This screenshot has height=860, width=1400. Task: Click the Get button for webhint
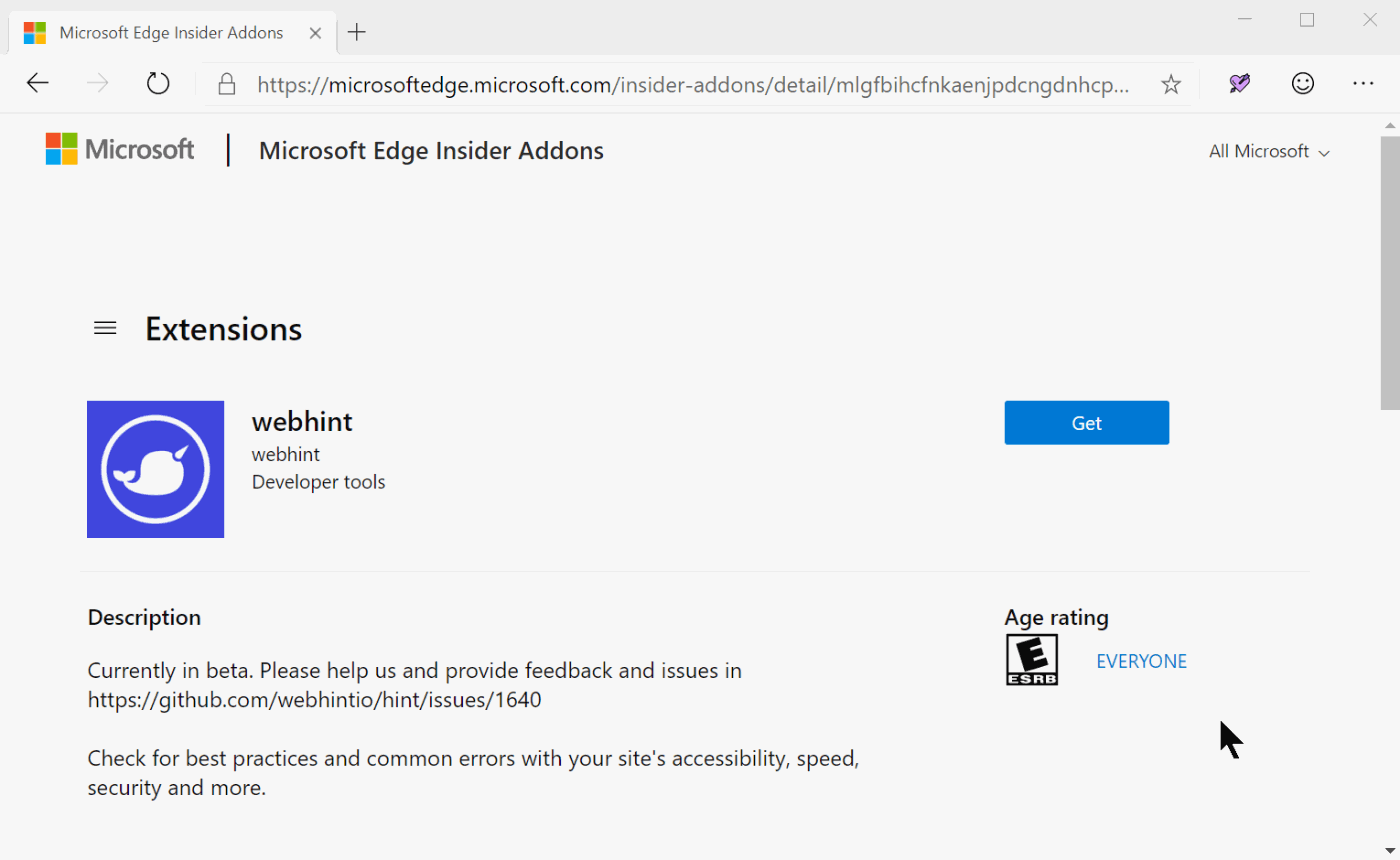point(1086,423)
